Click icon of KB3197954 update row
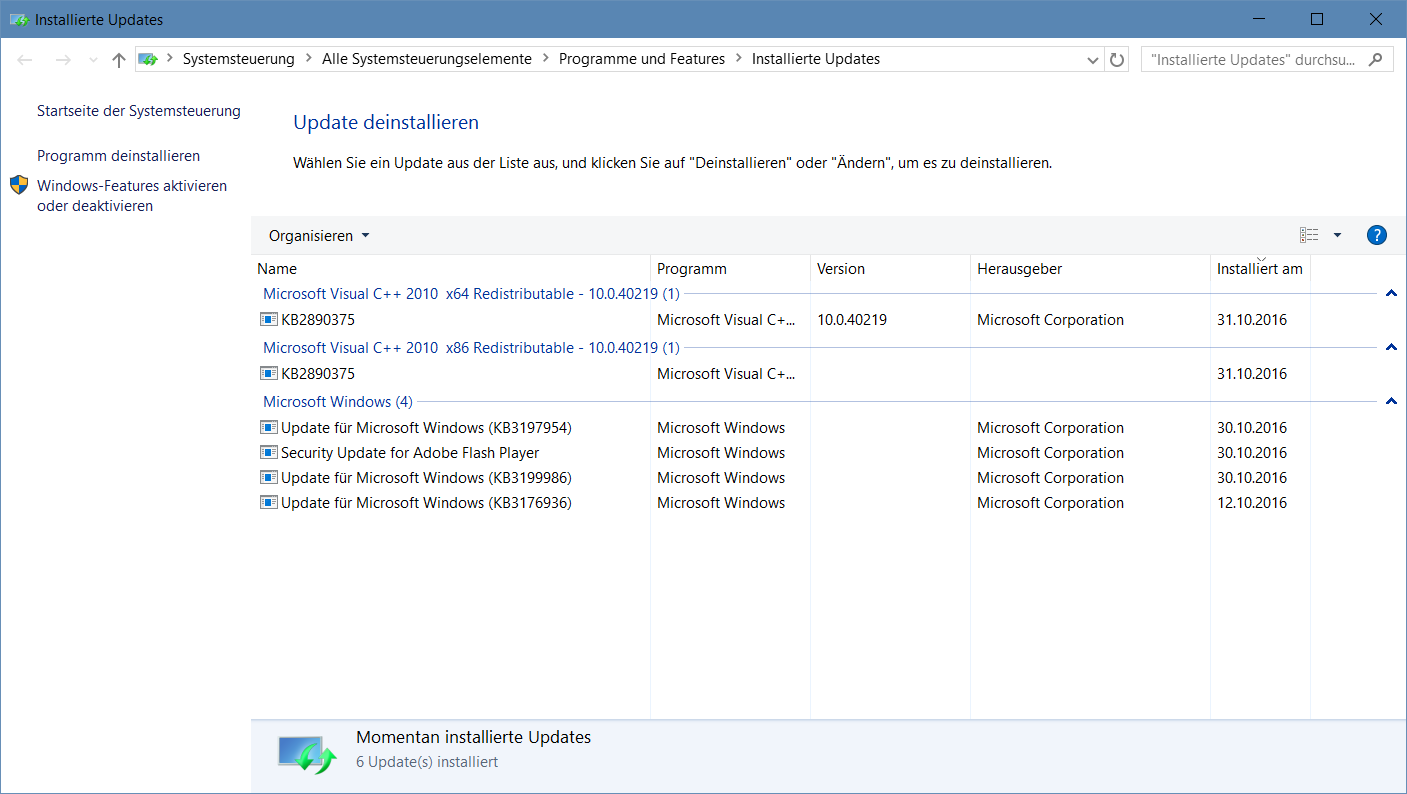 click(269, 427)
